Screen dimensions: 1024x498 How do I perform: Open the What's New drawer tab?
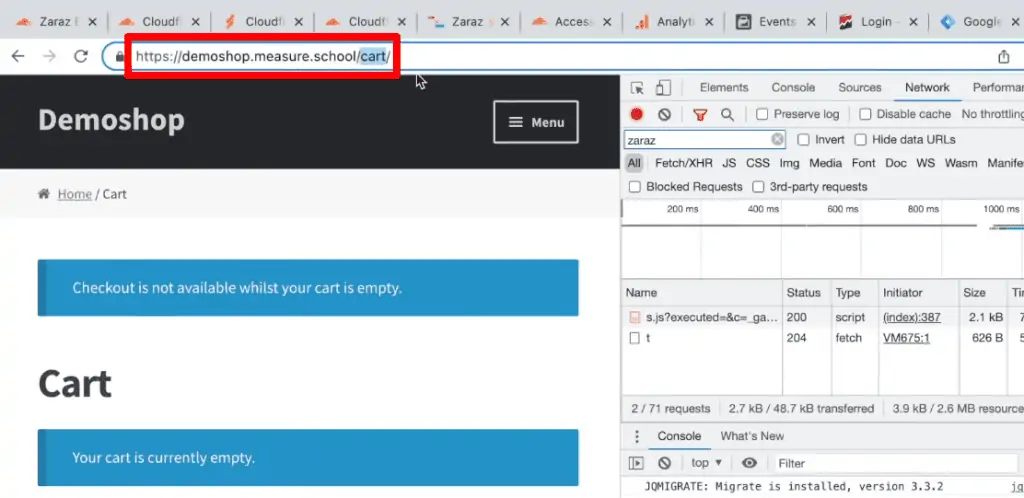click(752, 437)
